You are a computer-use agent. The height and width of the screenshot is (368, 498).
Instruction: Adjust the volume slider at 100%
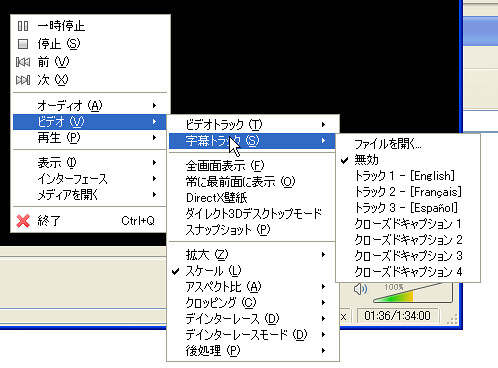pos(413,293)
